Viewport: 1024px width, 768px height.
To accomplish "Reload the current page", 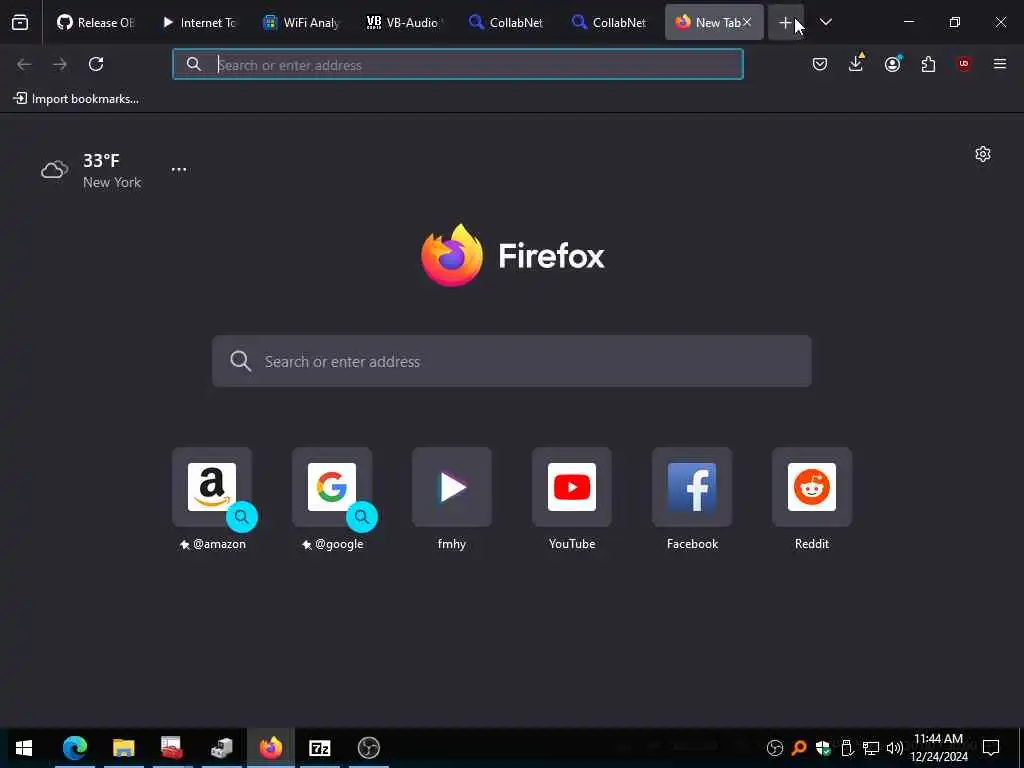I will (96, 64).
